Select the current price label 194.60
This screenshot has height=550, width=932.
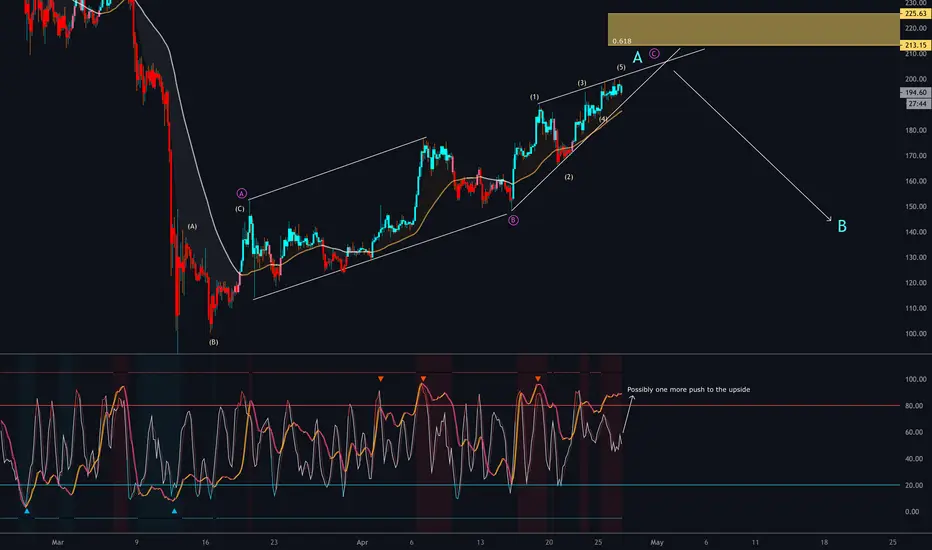915,93
